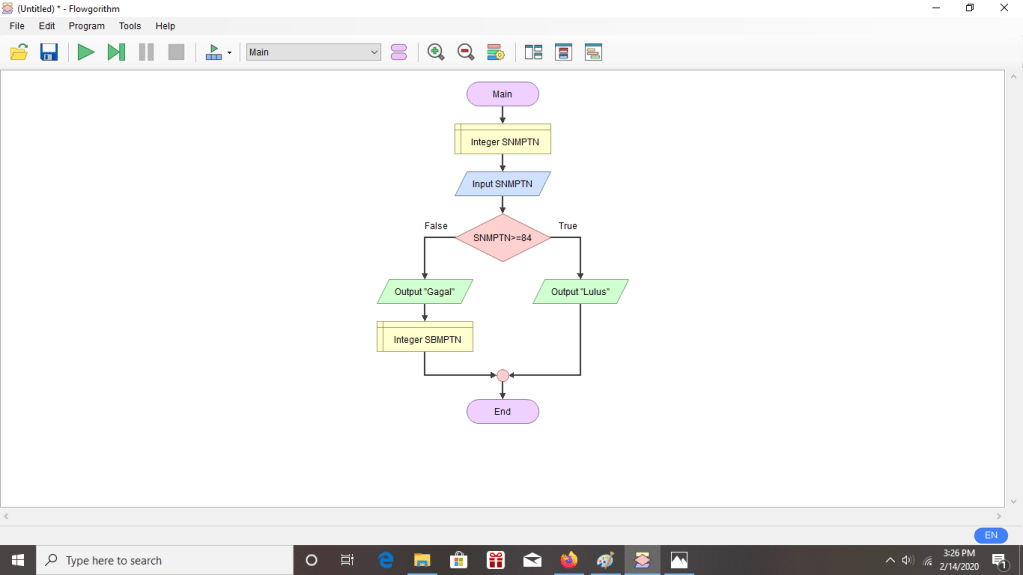
Task: Zoom in on the flowchart
Action: (436, 52)
